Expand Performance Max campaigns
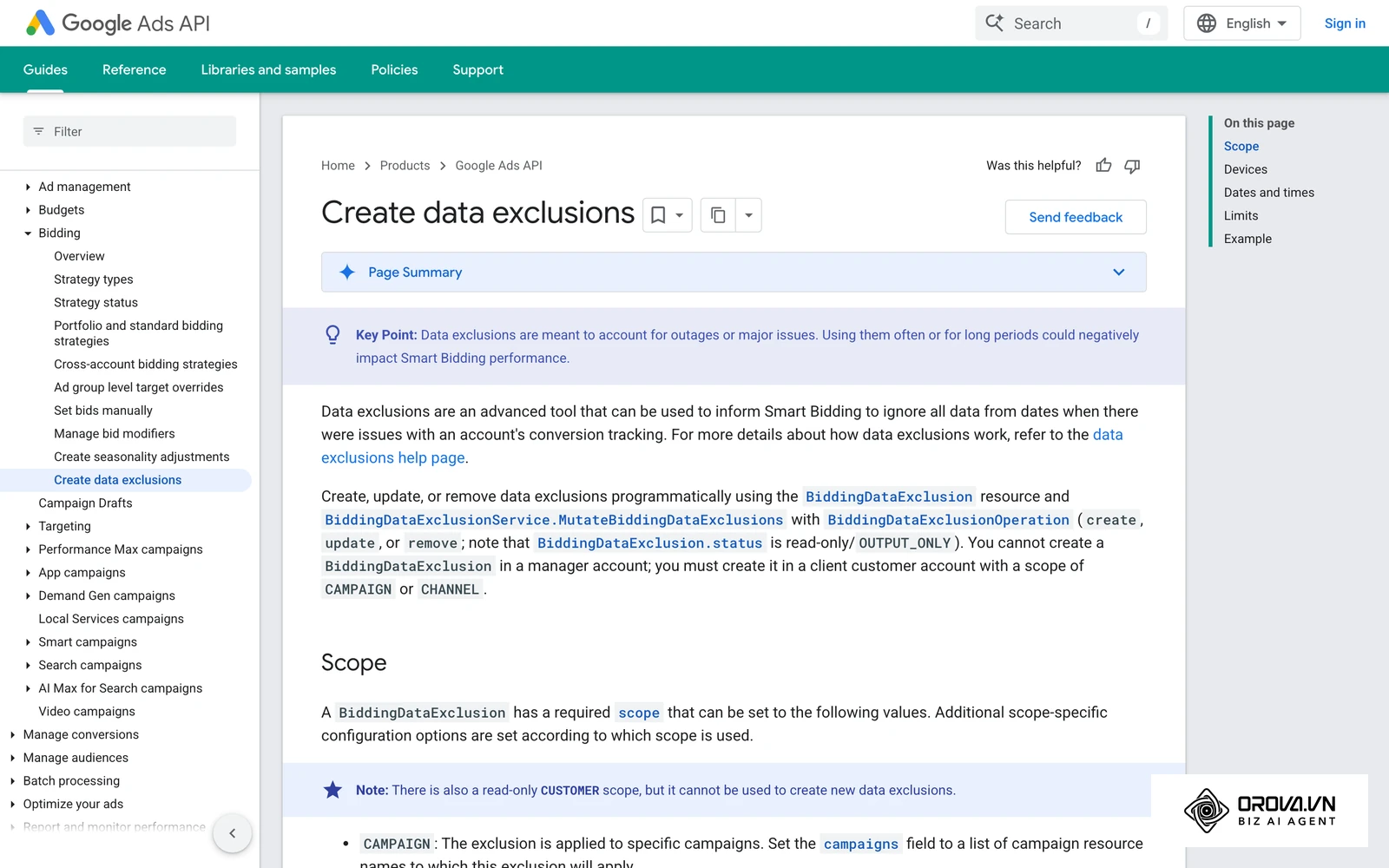The height and width of the screenshot is (868, 1389). (x=28, y=549)
